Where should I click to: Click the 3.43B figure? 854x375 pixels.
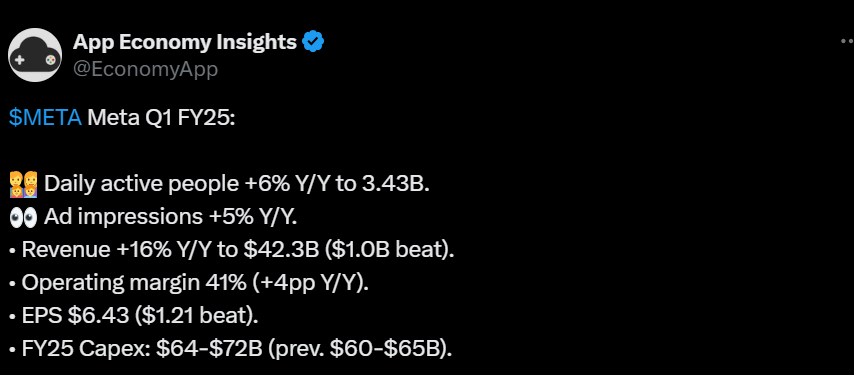[x=395, y=184]
